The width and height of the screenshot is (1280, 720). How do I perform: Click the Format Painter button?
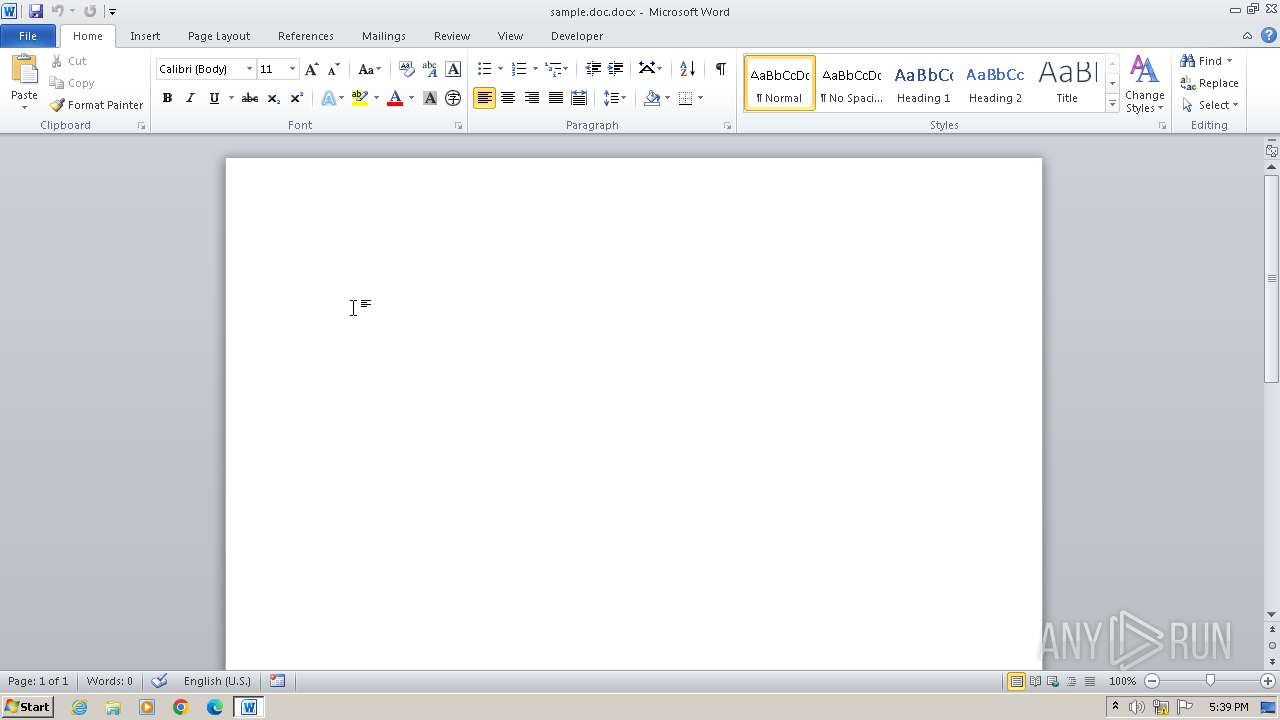pyautogui.click(x=96, y=105)
